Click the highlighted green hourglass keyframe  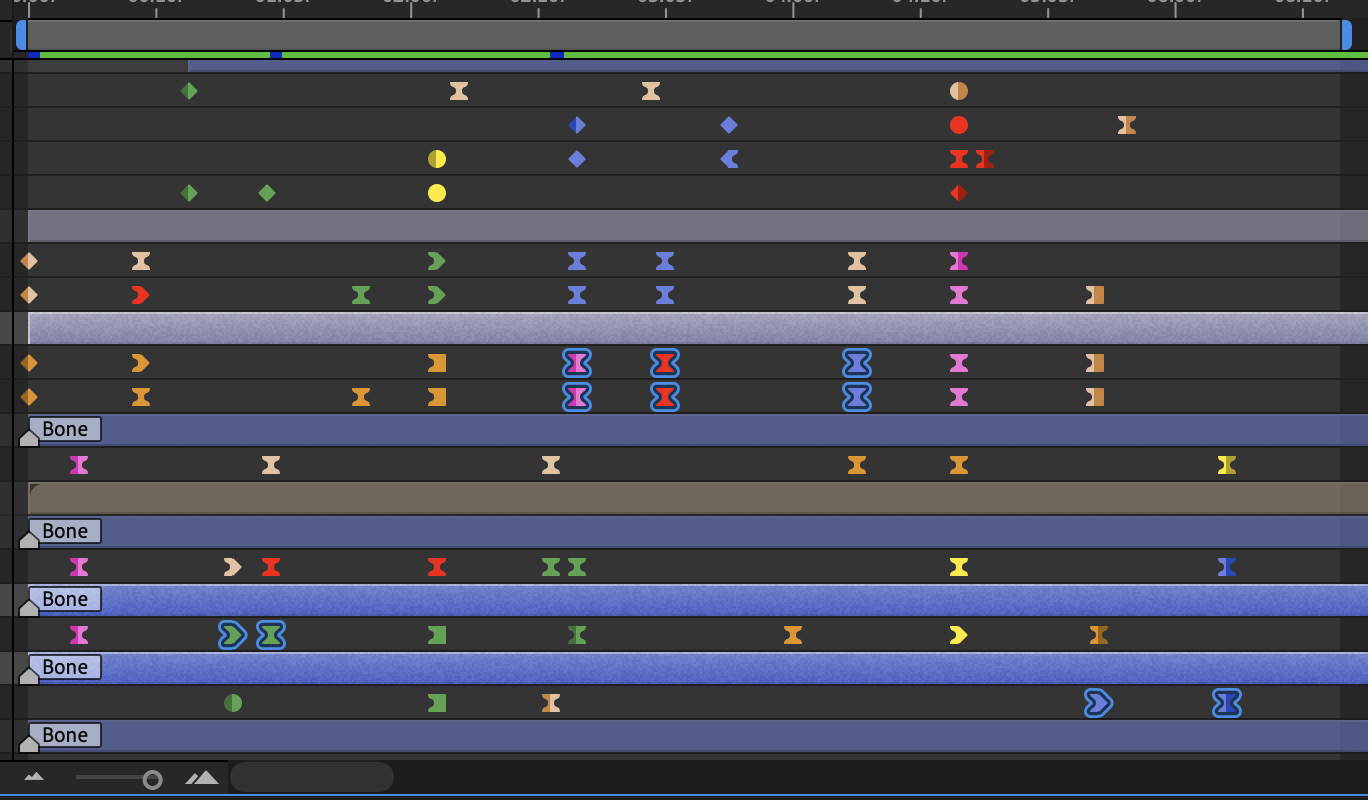click(271, 635)
